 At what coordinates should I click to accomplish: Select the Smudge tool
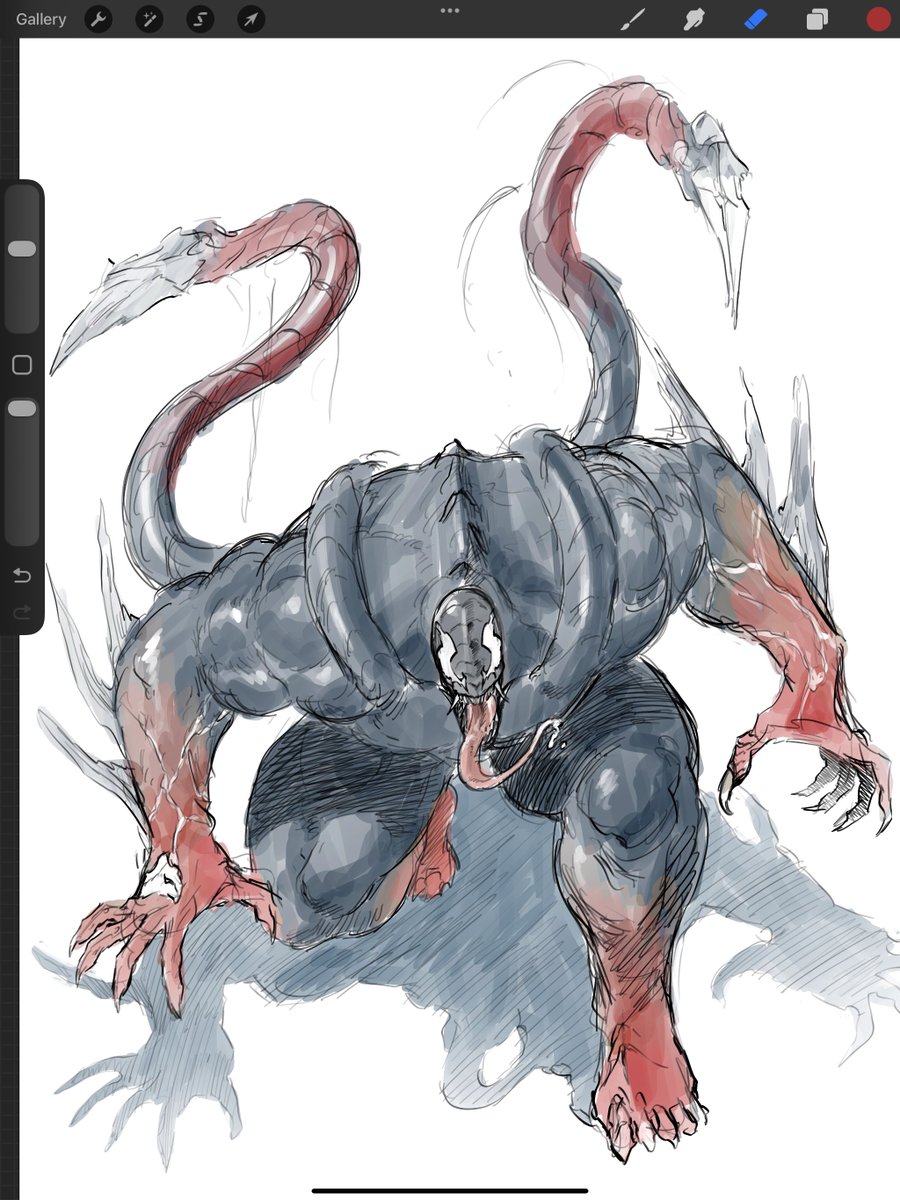coord(694,19)
